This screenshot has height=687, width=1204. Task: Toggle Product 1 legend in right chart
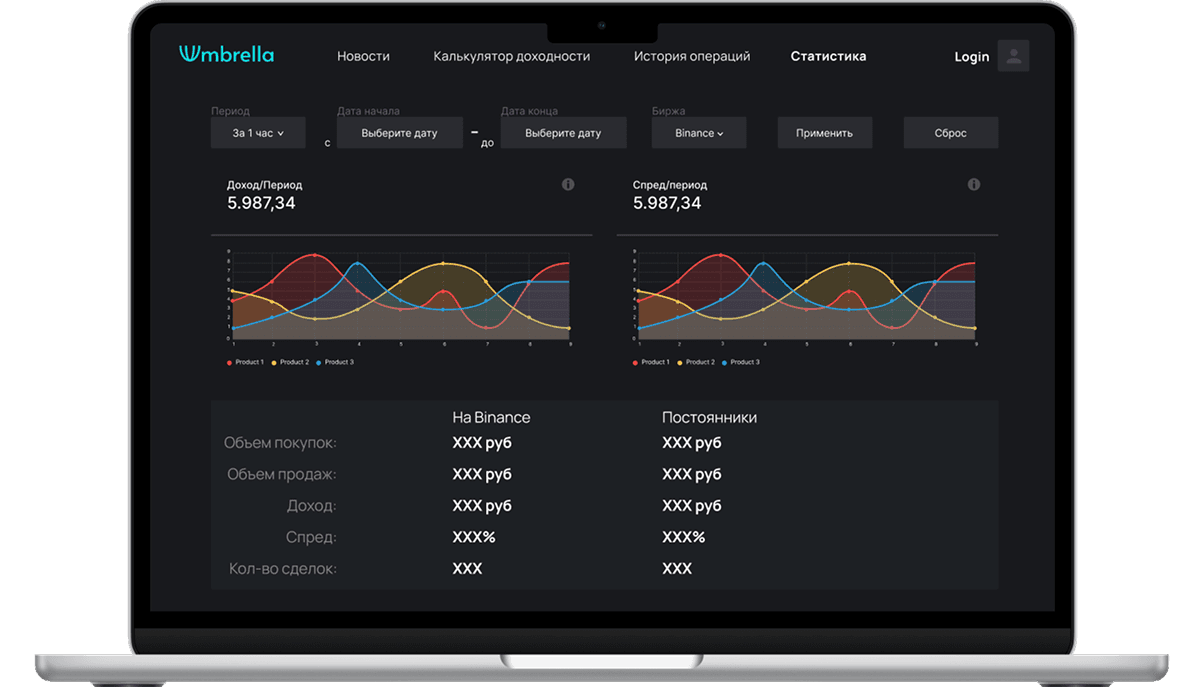[x=651, y=362]
